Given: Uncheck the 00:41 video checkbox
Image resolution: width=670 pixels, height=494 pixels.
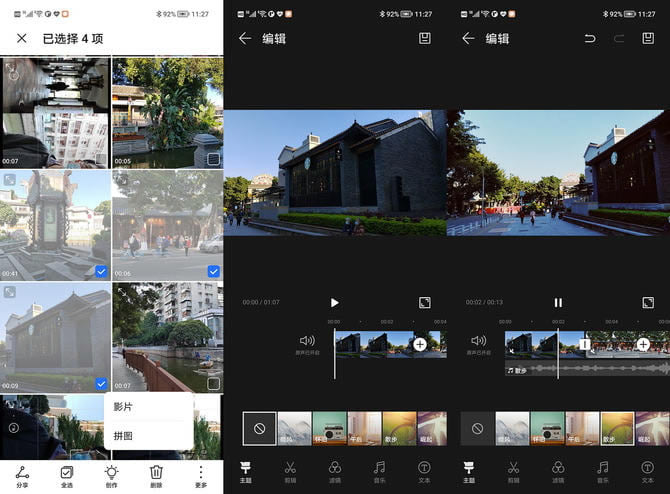Looking at the screenshot, I should [x=101, y=271].
